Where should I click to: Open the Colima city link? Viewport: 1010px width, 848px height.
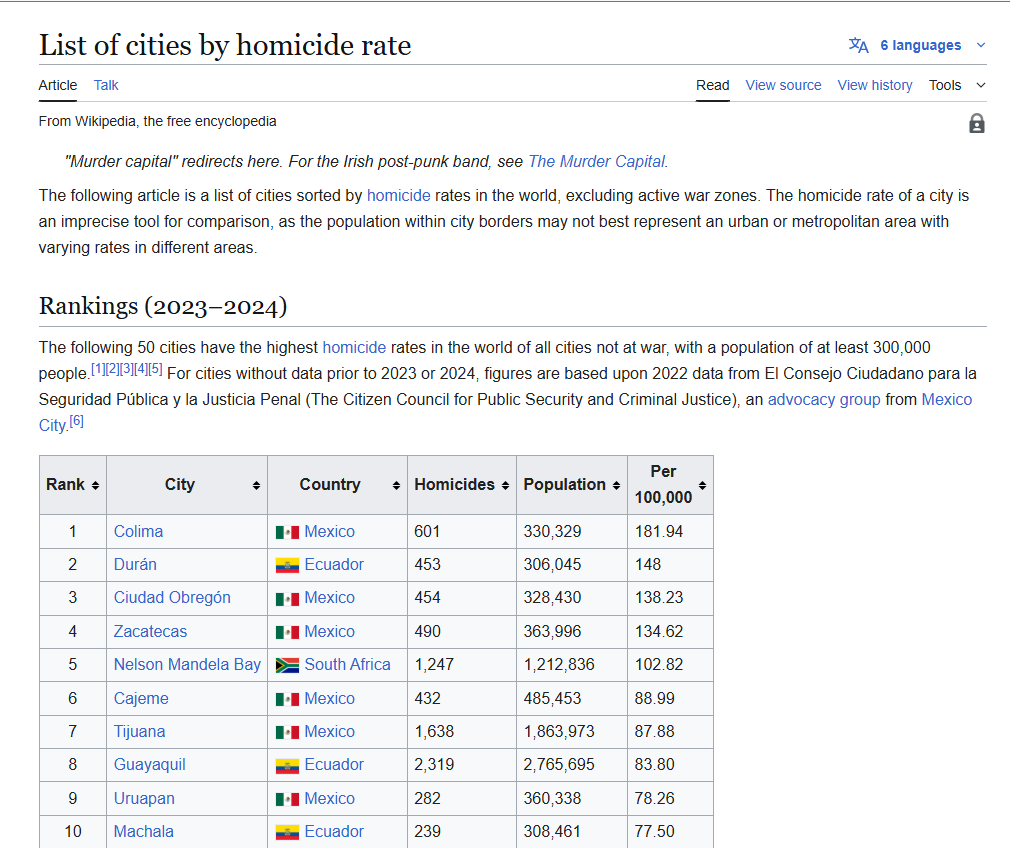point(138,532)
